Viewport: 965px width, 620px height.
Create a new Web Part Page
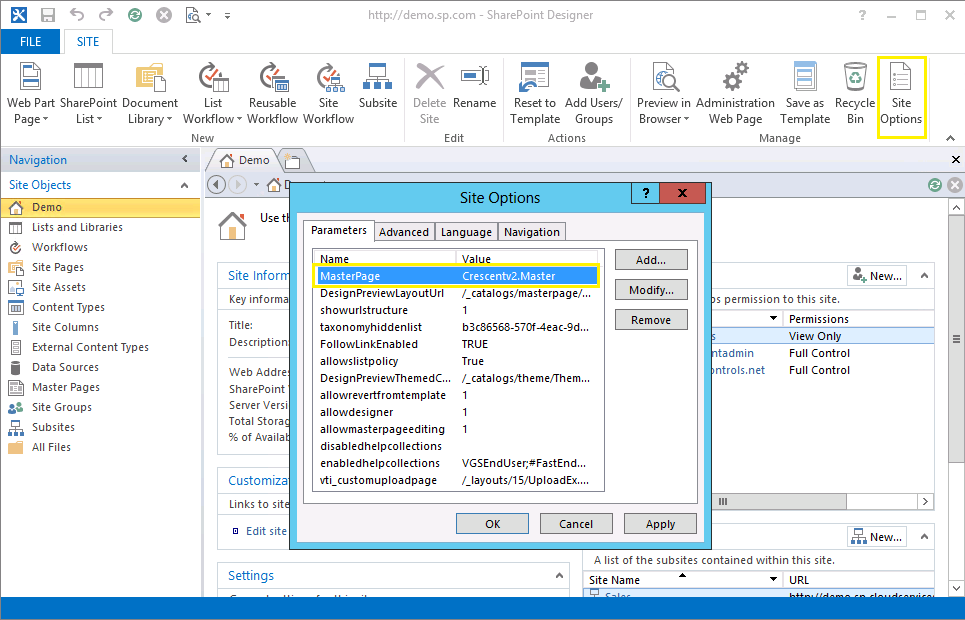pyautogui.click(x=29, y=94)
